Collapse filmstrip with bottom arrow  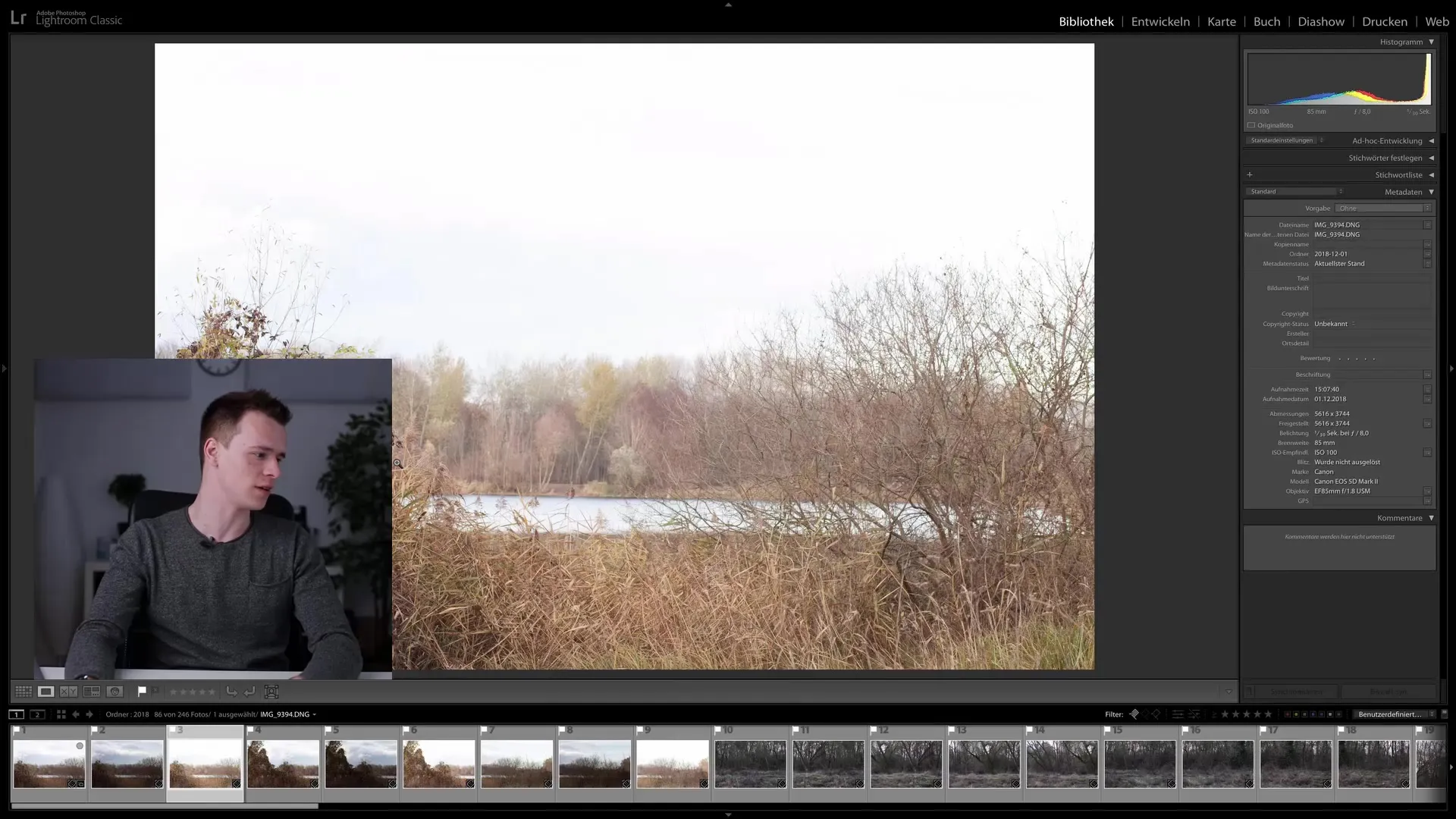[728, 814]
